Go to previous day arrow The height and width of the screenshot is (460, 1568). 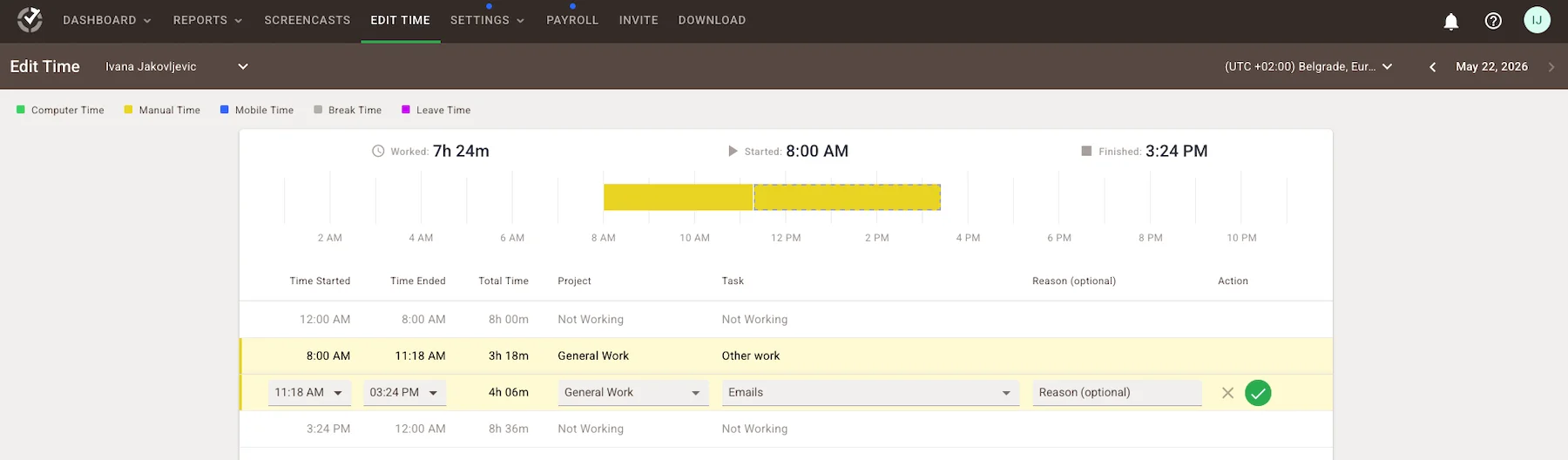(1433, 67)
